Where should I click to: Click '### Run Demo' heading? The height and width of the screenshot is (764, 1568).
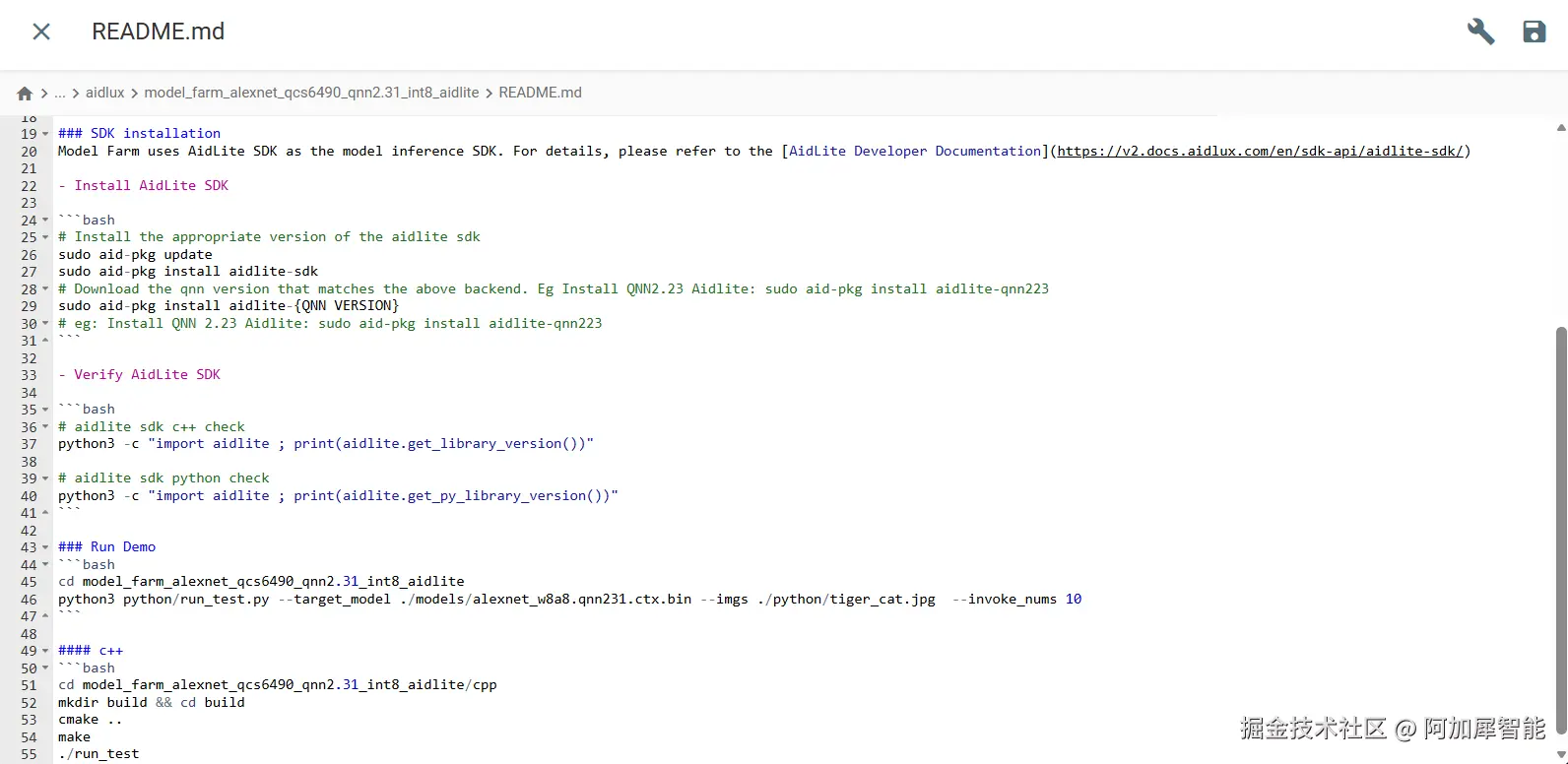click(x=106, y=546)
